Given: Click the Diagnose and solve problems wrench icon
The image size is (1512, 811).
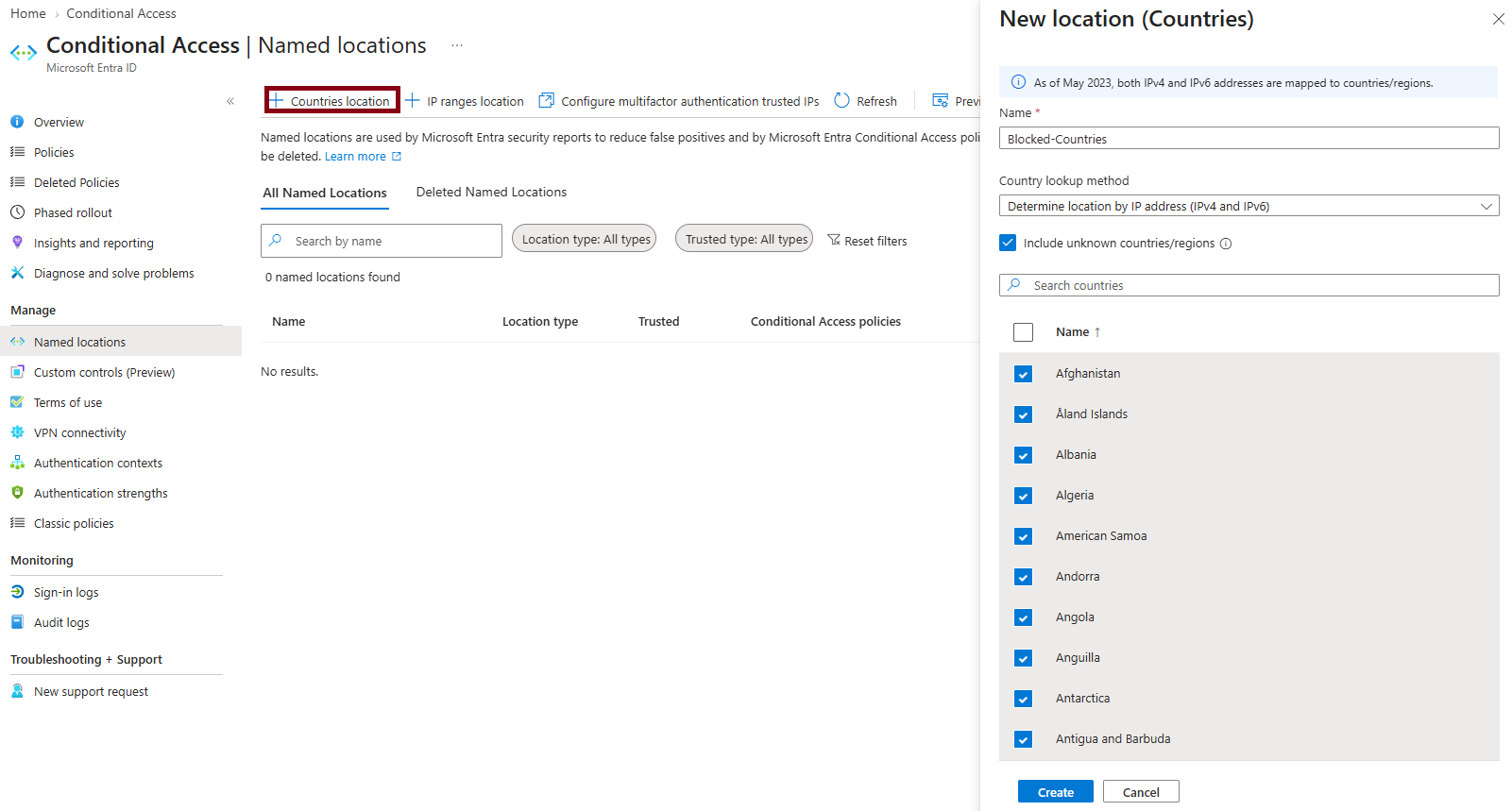Looking at the screenshot, I should click(17, 273).
